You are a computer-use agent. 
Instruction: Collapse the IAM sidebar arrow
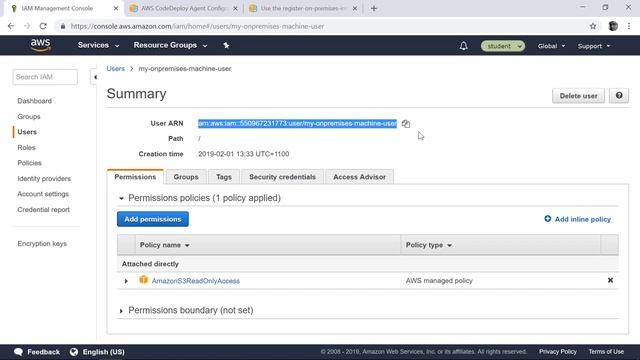(x=95, y=77)
